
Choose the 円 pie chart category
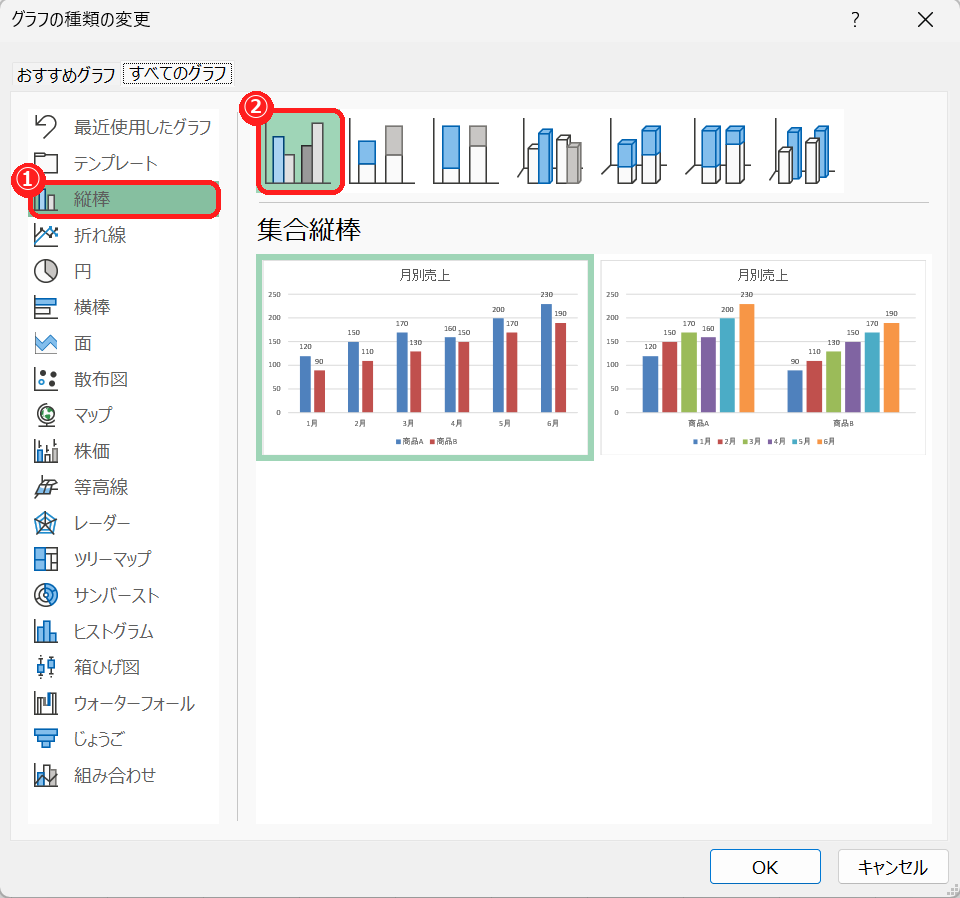(123, 271)
